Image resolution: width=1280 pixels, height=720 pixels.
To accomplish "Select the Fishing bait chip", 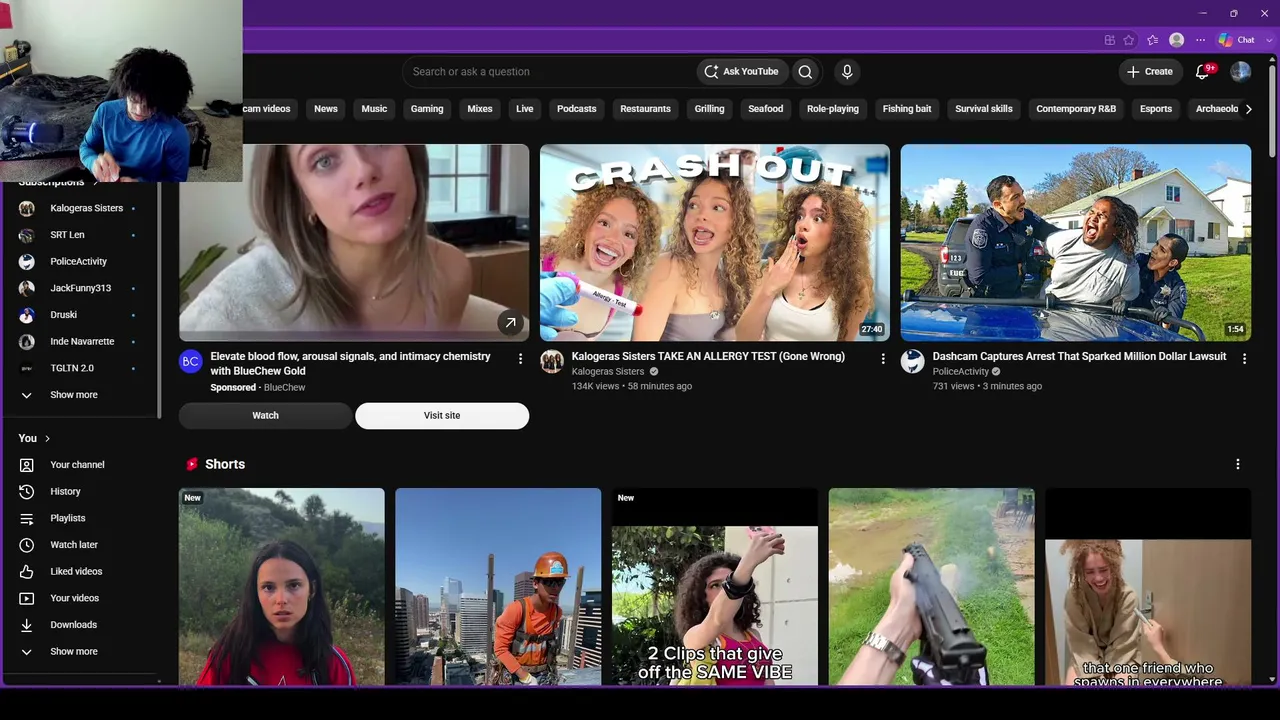I will point(907,109).
